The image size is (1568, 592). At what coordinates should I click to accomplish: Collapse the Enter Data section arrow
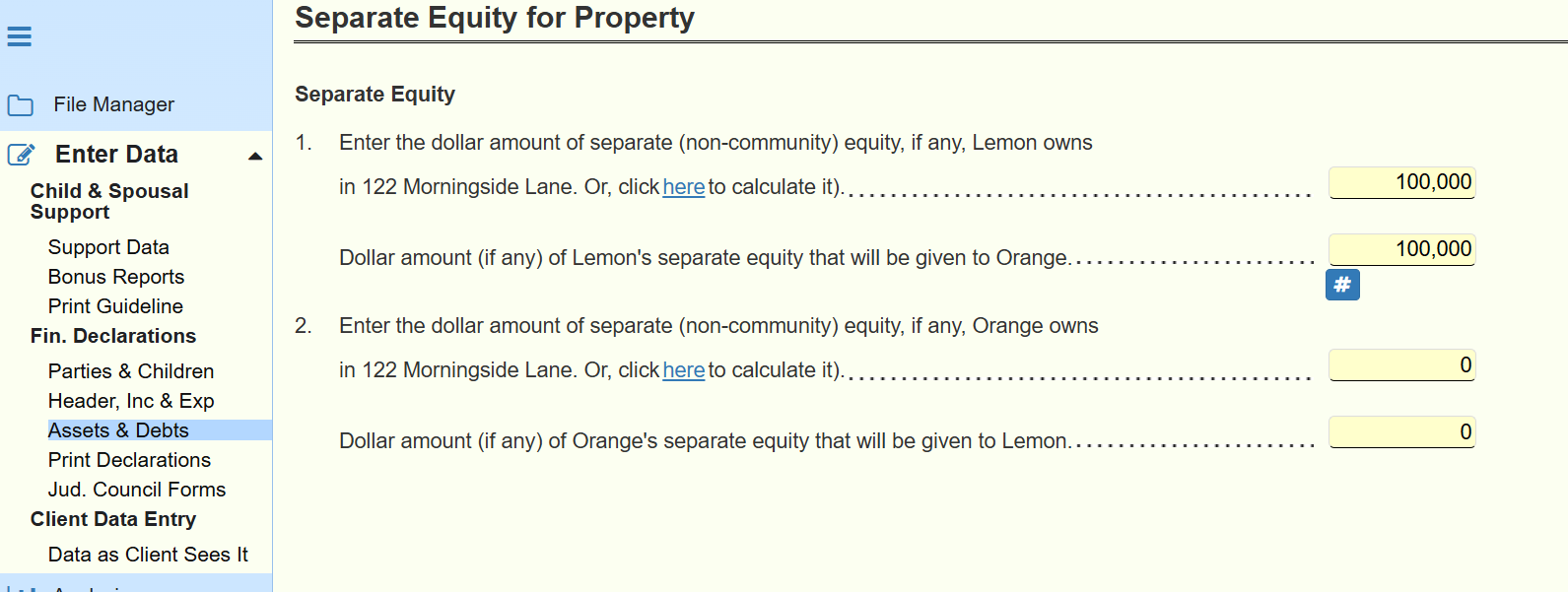(x=255, y=156)
